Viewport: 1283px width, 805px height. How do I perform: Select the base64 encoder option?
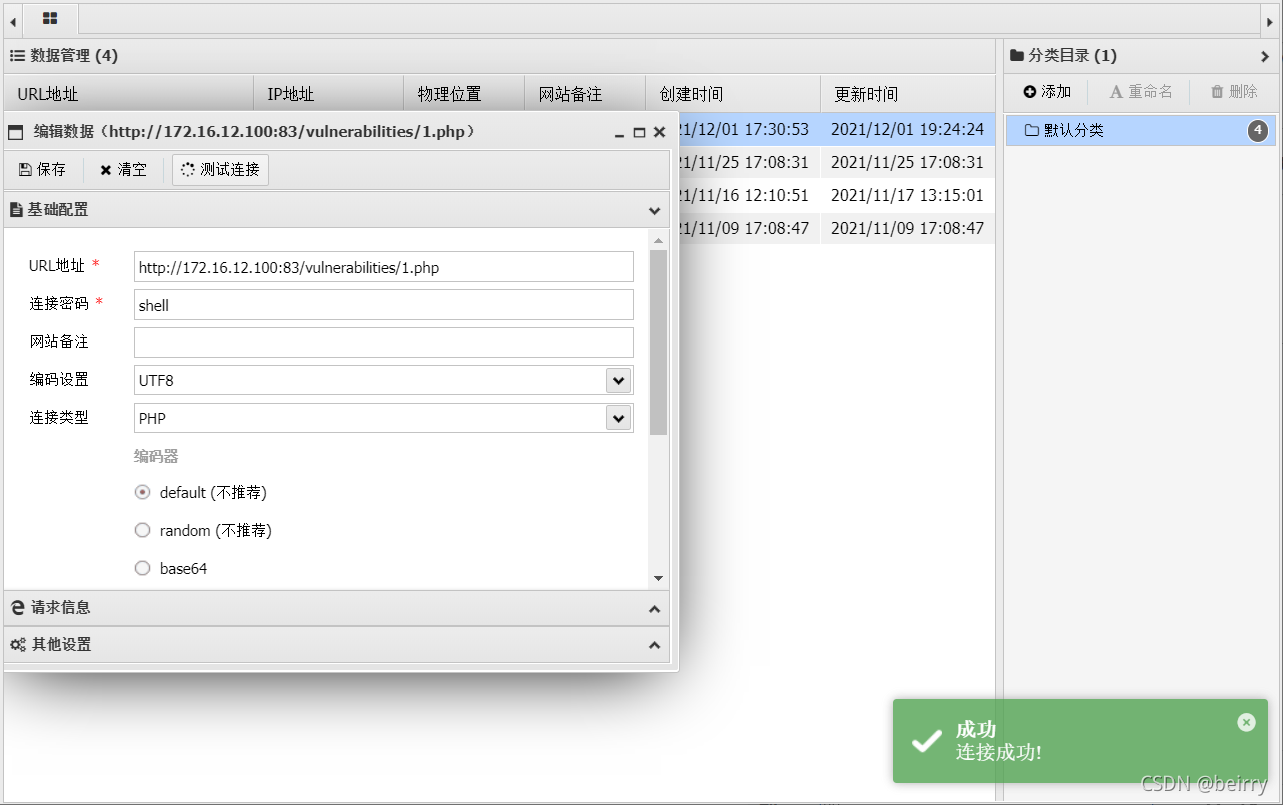142,568
